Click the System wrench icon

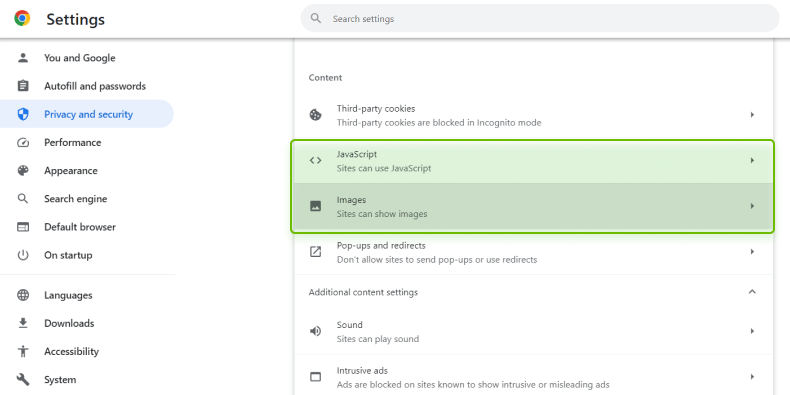[23, 379]
